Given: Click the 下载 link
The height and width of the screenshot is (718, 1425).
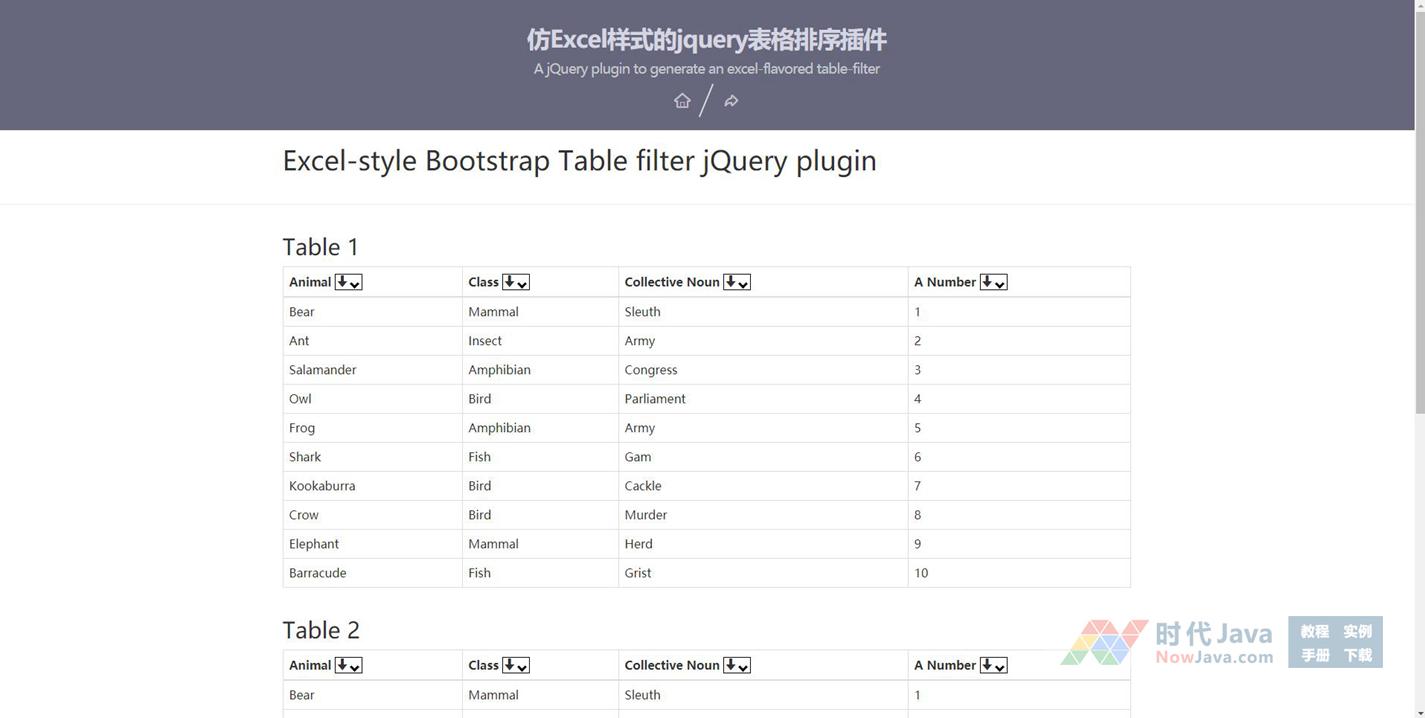Looking at the screenshot, I should click(1357, 655).
